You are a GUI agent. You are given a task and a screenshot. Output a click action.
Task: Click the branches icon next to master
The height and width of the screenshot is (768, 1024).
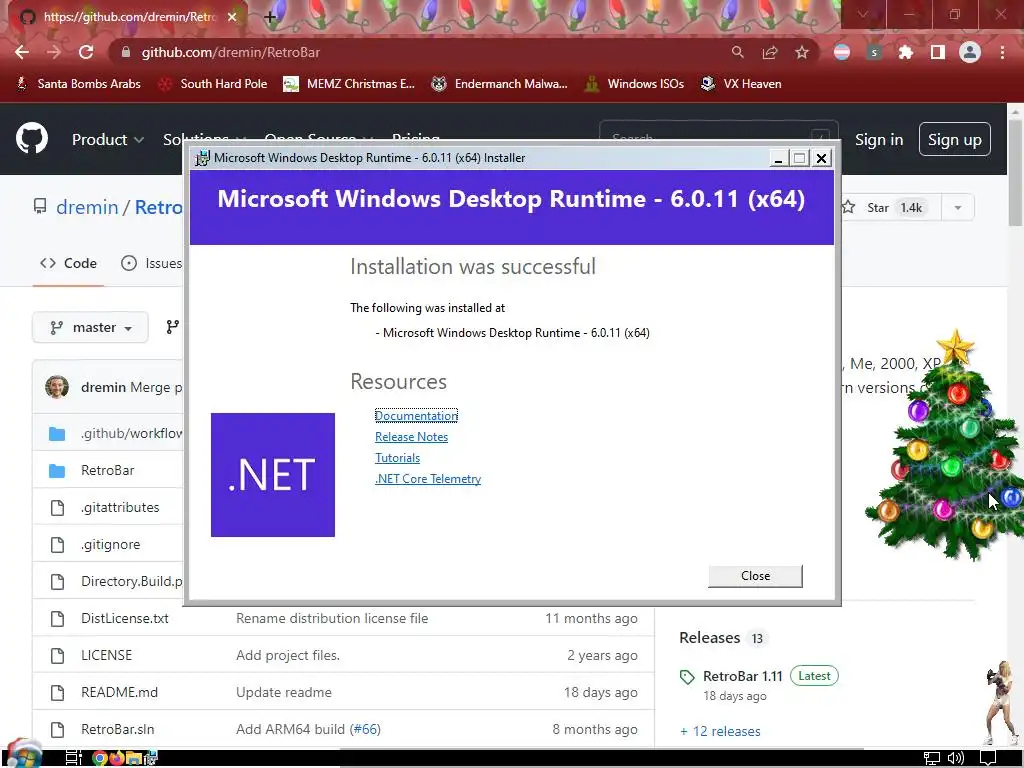point(172,327)
